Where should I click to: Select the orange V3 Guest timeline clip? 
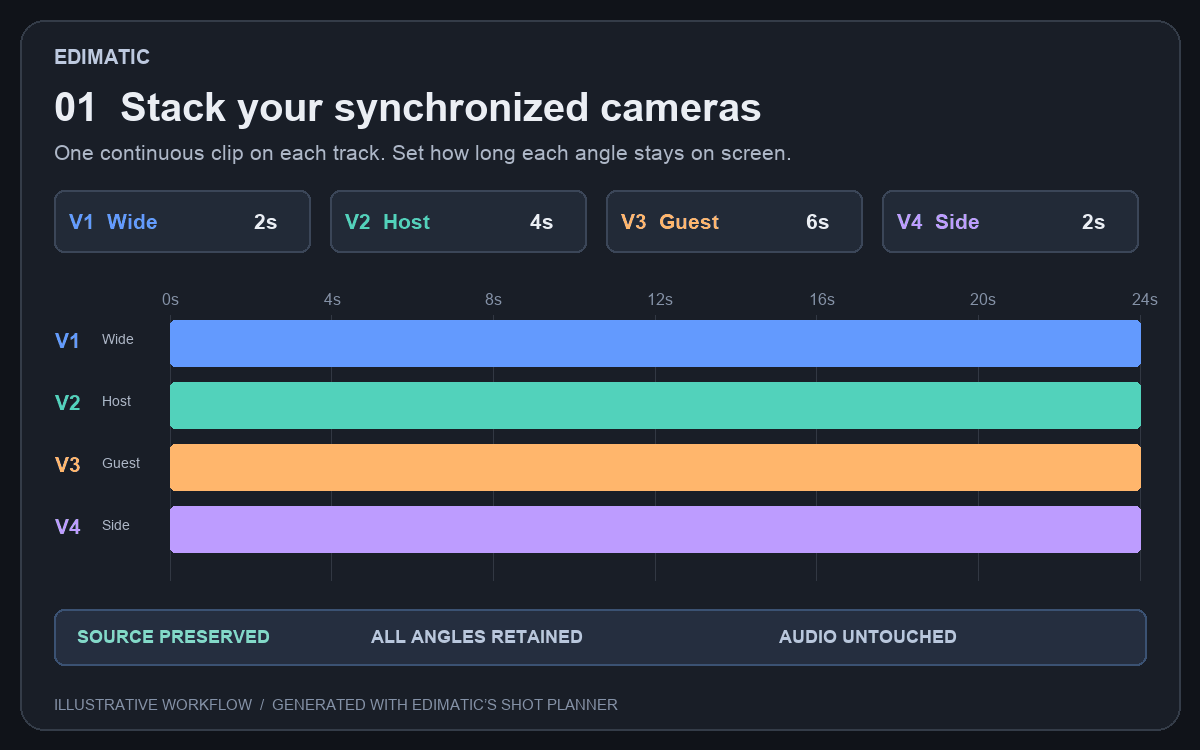point(655,467)
